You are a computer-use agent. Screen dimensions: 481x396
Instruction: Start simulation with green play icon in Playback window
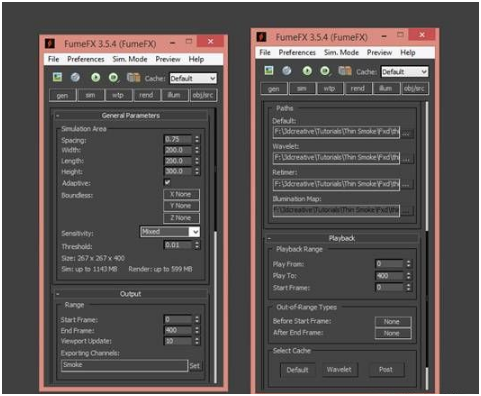tap(307, 71)
